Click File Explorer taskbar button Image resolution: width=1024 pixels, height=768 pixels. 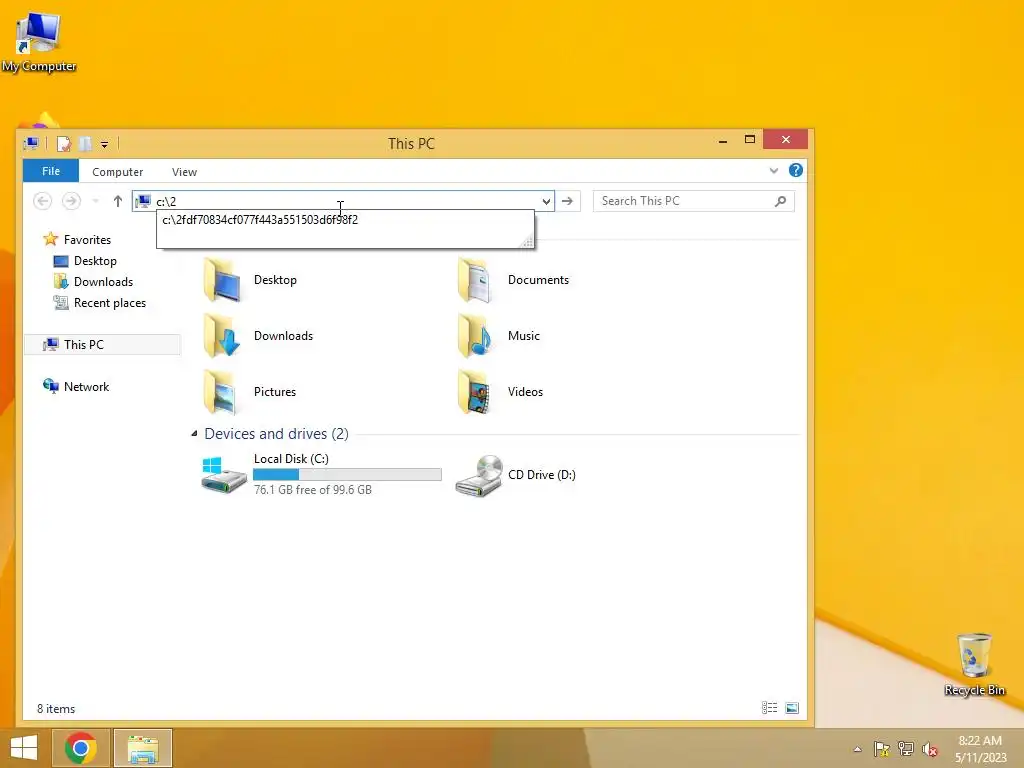143,748
